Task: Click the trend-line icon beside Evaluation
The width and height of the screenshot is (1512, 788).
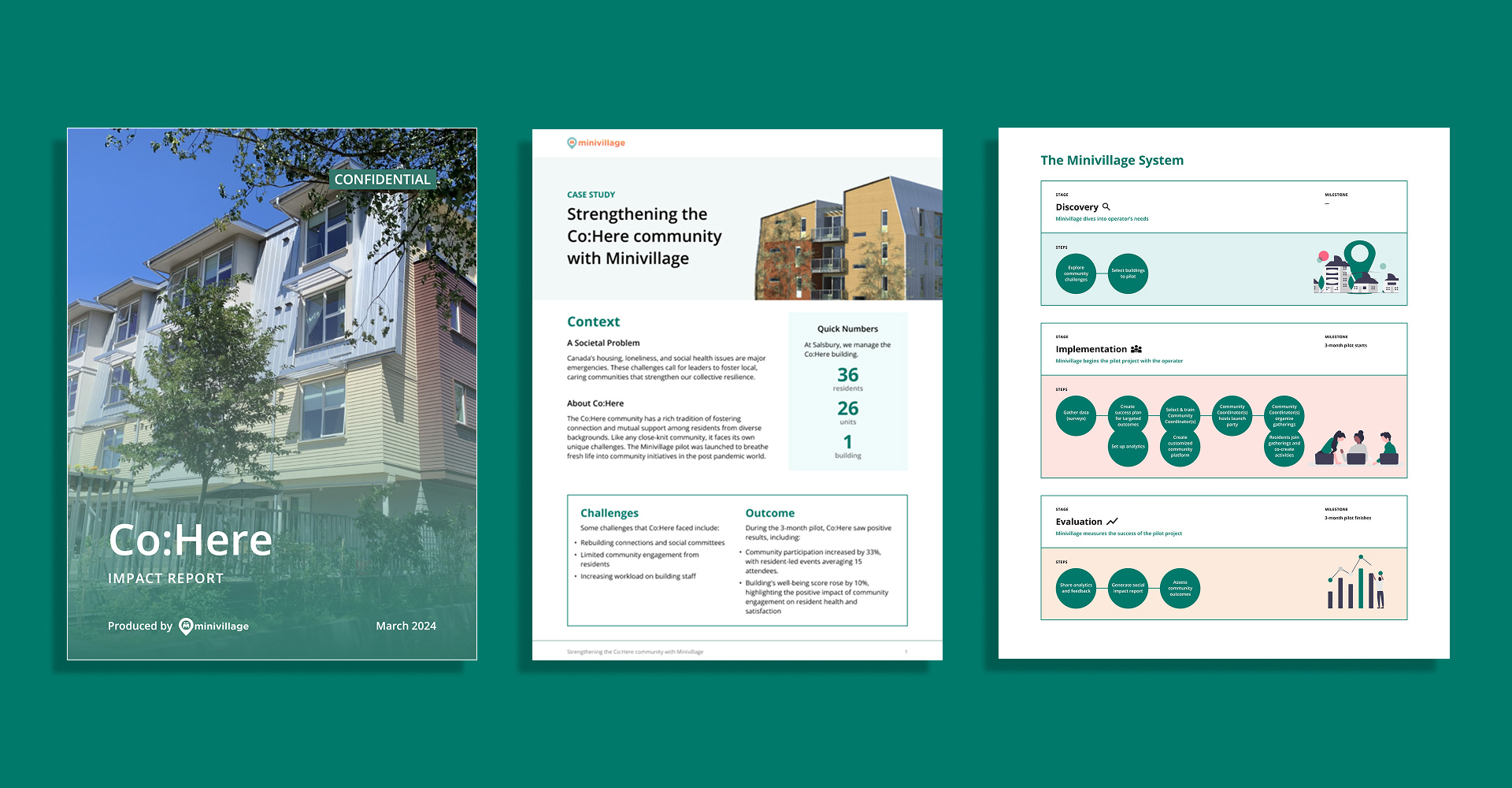Action: (x=1112, y=521)
